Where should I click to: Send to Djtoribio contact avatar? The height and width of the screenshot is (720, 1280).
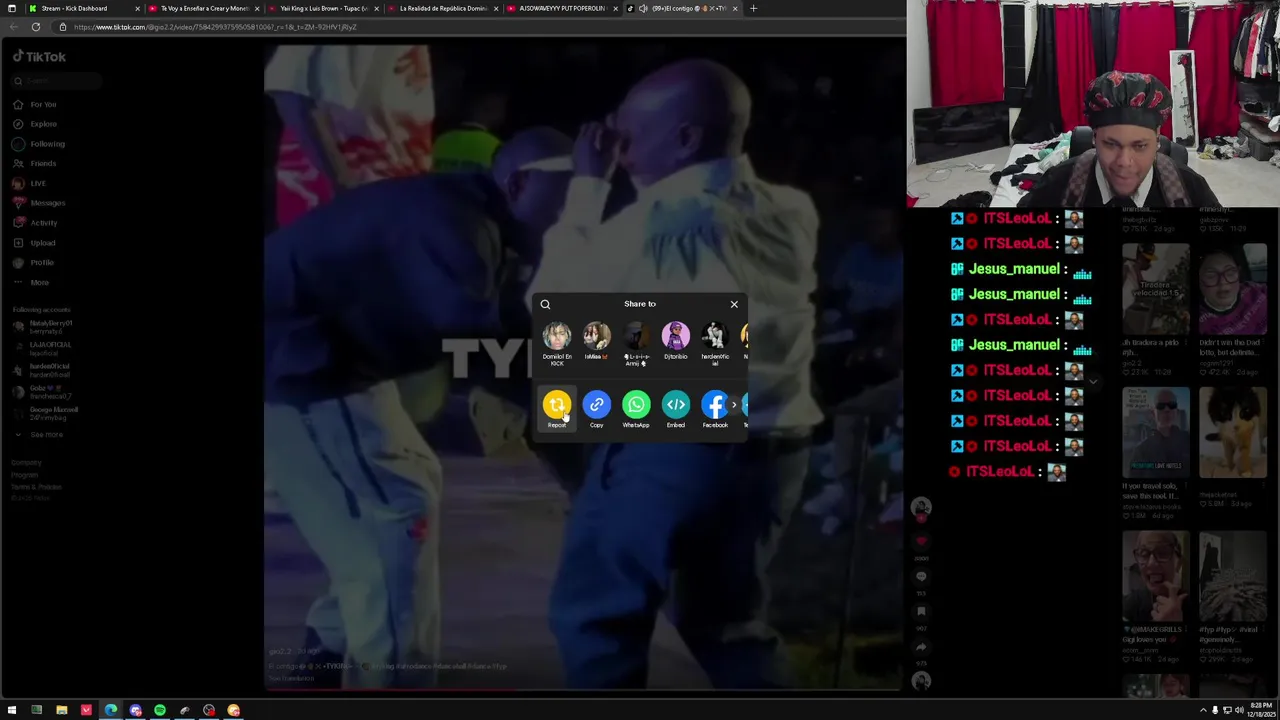pos(676,336)
